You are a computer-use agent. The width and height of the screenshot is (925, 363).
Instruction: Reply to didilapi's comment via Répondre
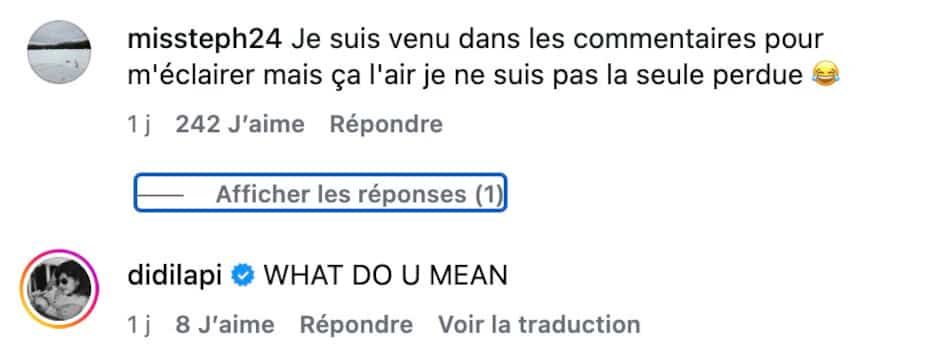pos(356,325)
